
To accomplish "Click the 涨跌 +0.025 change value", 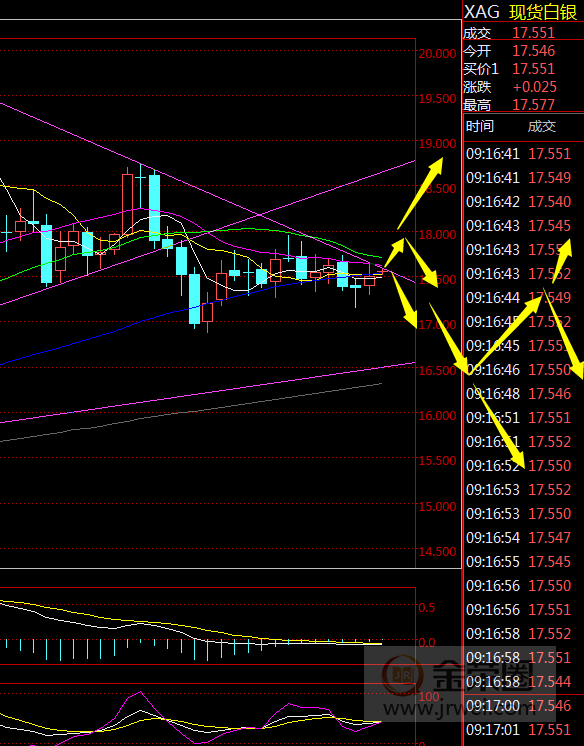I will [x=535, y=87].
